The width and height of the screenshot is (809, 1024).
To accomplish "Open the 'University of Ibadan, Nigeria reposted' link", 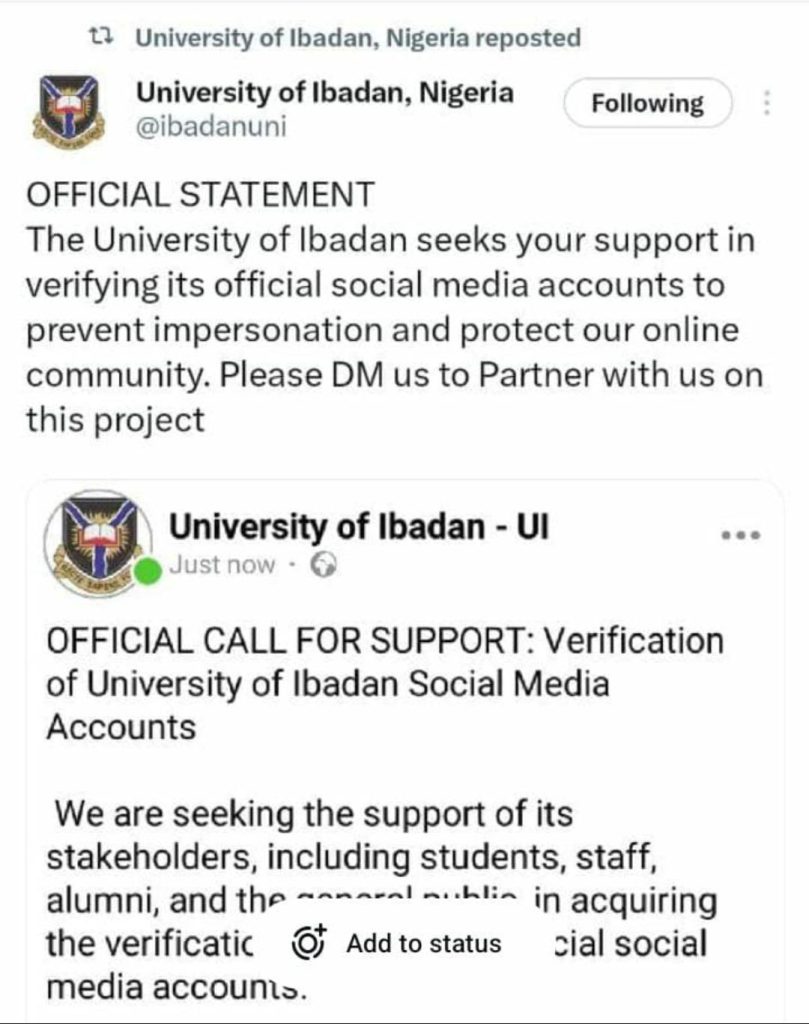I will pyautogui.click(x=357, y=38).
